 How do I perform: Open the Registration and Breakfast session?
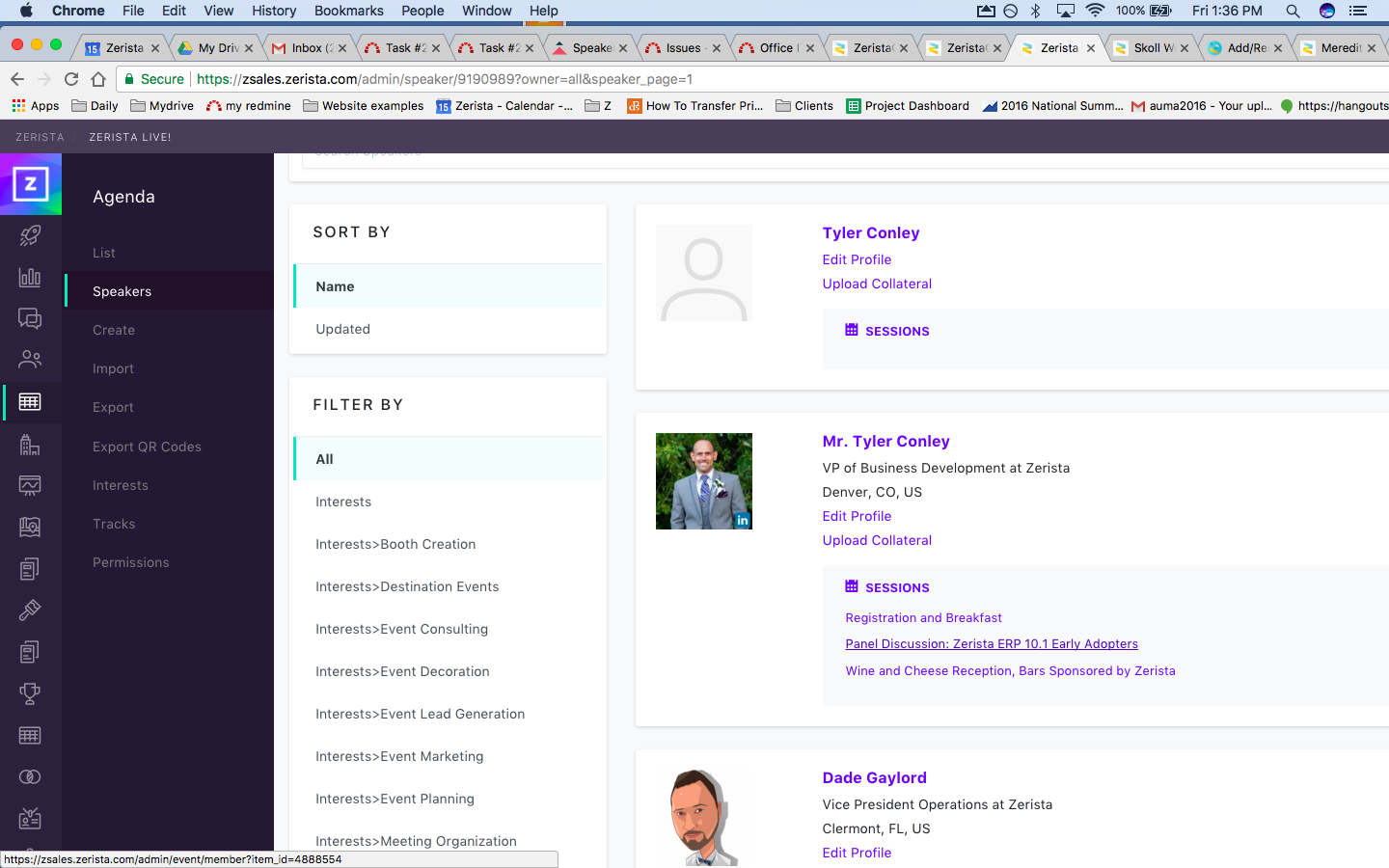tap(923, 617)
